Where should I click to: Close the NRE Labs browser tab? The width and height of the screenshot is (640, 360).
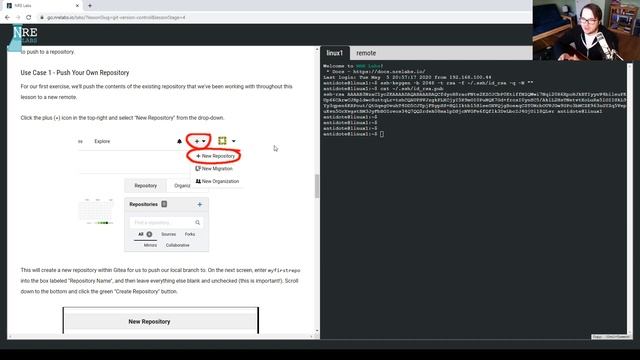pyautogui.click(x=78, y=6)
